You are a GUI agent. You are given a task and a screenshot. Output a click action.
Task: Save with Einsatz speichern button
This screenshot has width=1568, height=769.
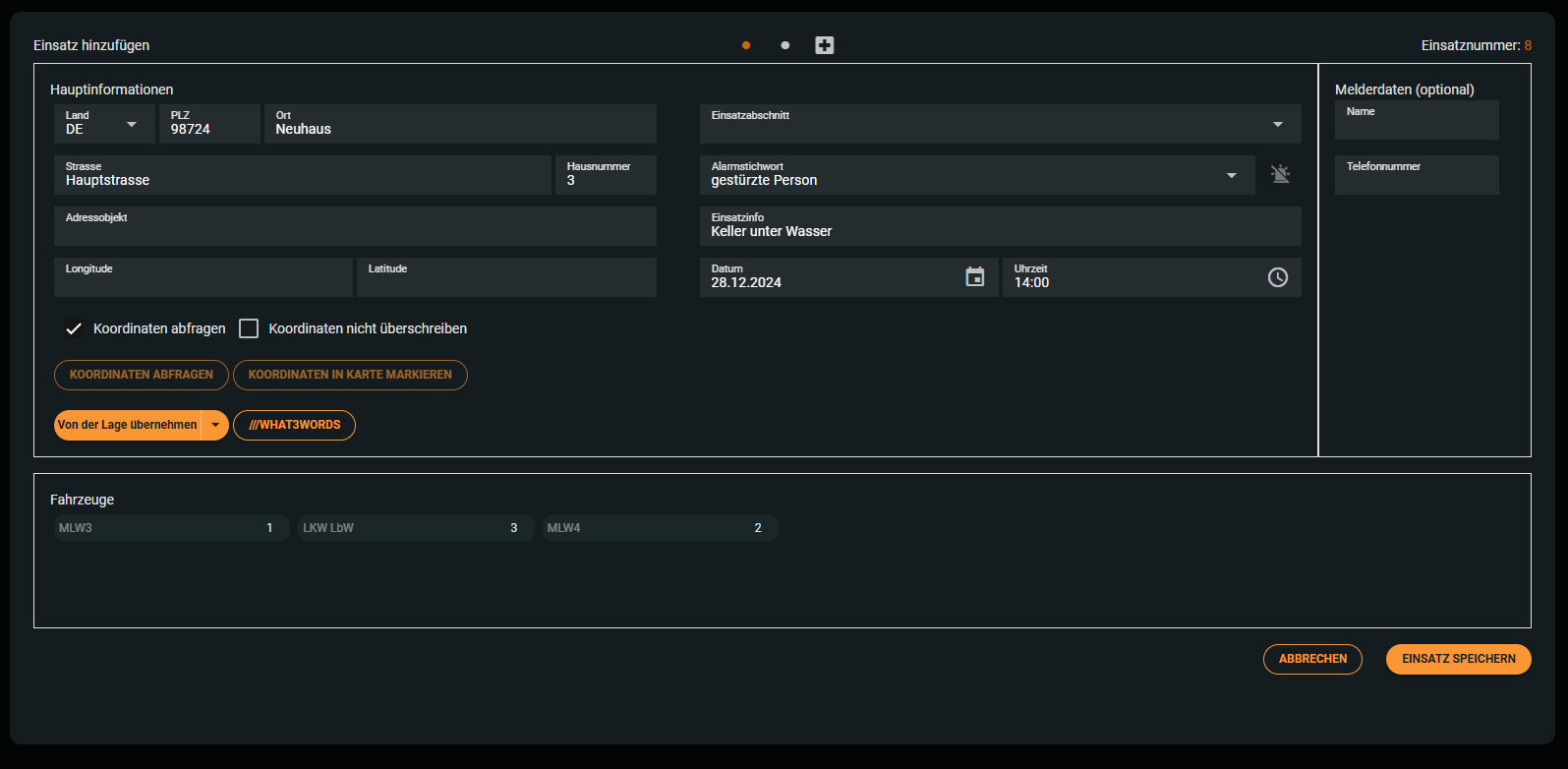(1458, 659)
